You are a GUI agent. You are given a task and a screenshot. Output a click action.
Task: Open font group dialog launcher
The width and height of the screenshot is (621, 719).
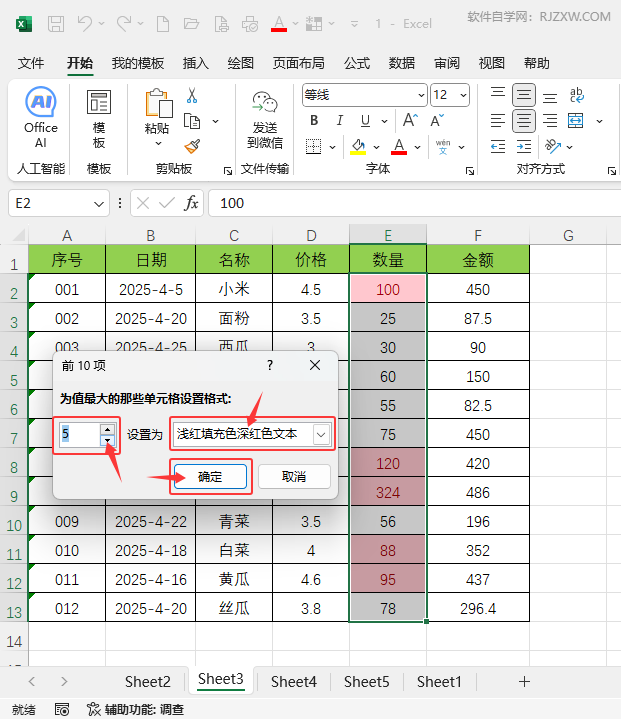coord(470,171)
